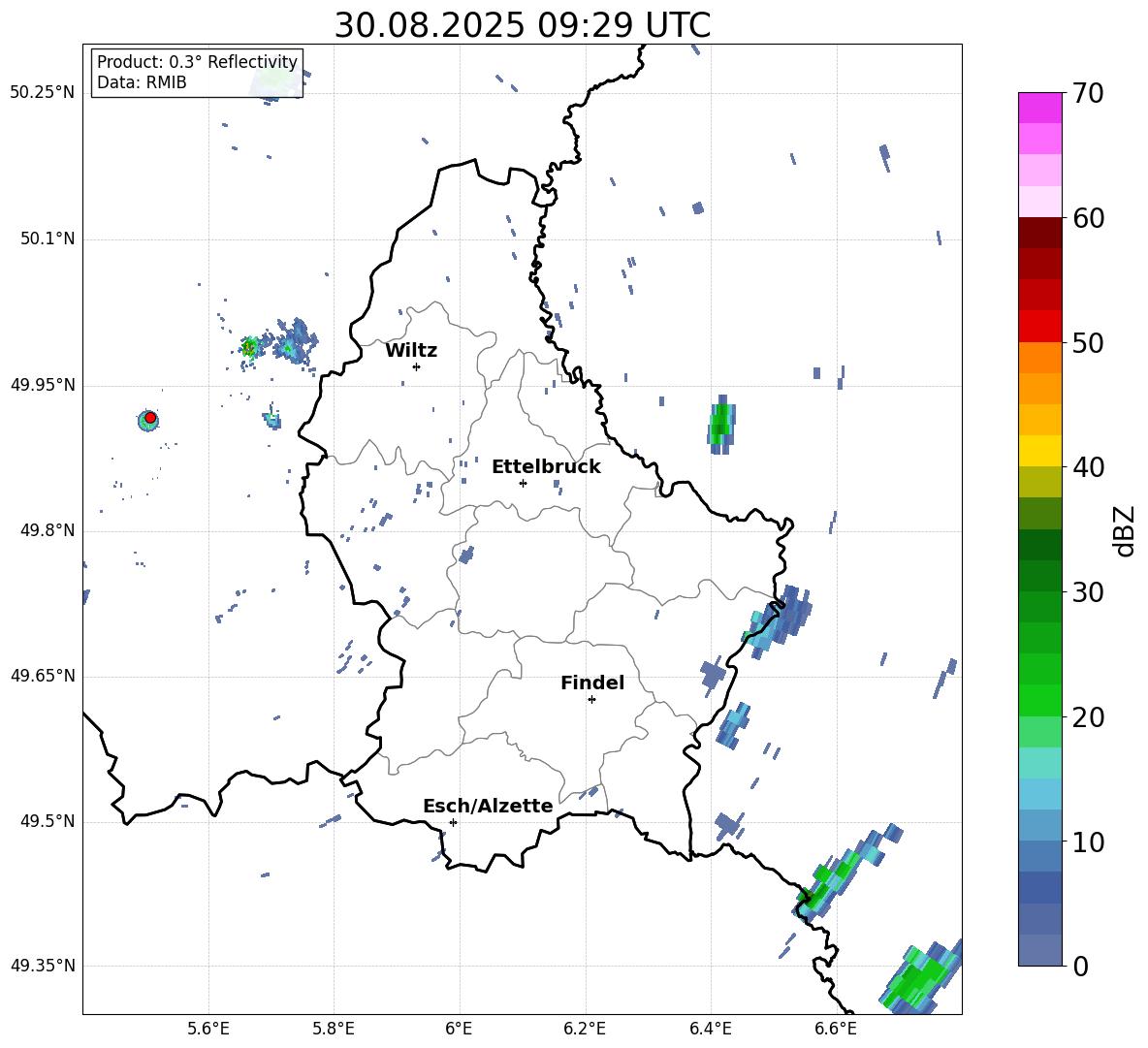Click the cross marker below Esch/Alzette
This screenshot has width=1148, height=1048.
[453, 822]
